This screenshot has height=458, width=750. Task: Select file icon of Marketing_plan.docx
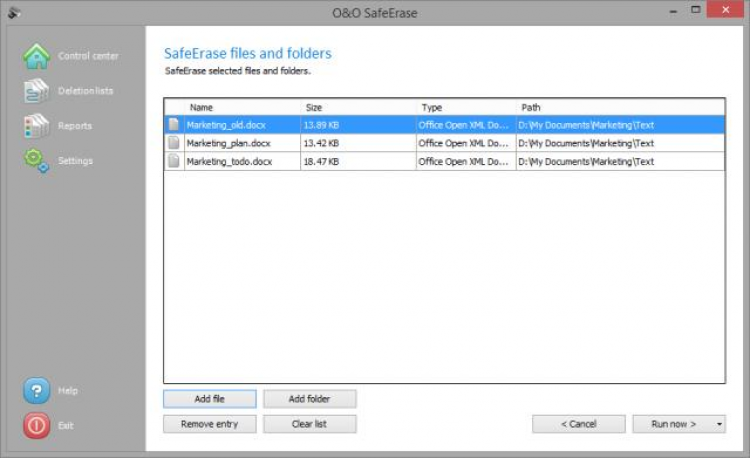click(174, 143)
